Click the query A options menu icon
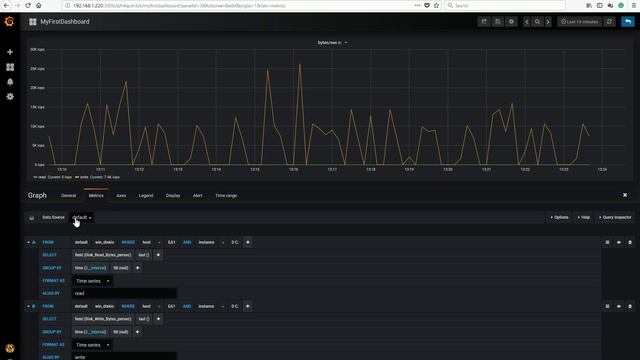640x360 pixels. point(607,242)
